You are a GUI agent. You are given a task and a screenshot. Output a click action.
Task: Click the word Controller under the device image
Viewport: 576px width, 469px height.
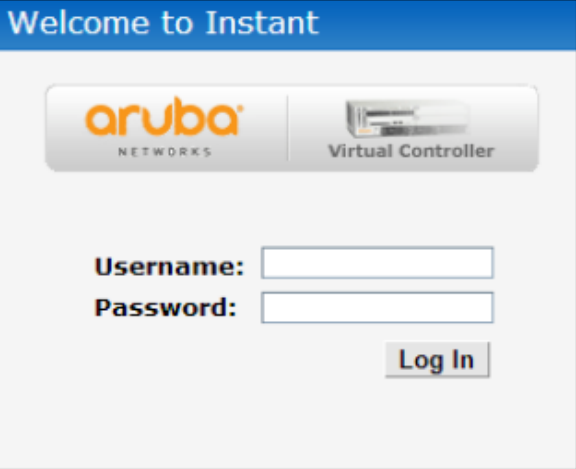tap(447, 151)
